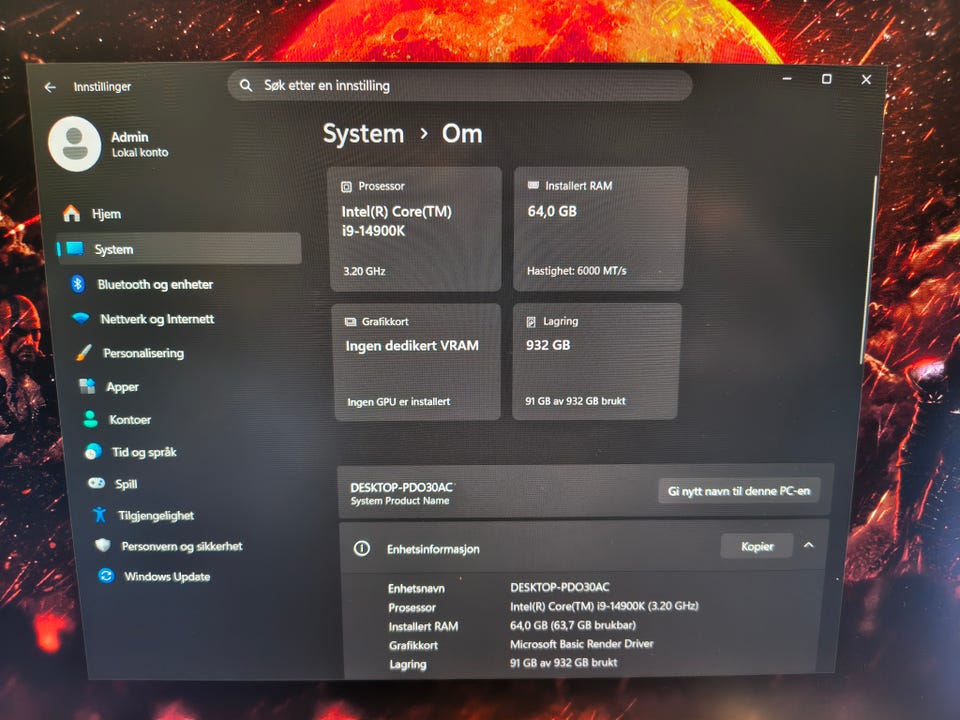Image resolution: width=960 pixels, height=720 pixels.
Task: Click the Søk etter en innstilling field
Action: pos(460,85)
